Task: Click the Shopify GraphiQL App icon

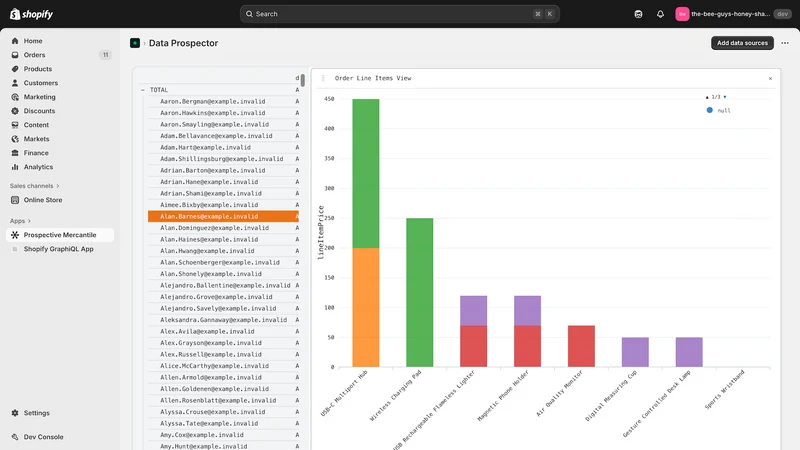Action: (15, 249)
